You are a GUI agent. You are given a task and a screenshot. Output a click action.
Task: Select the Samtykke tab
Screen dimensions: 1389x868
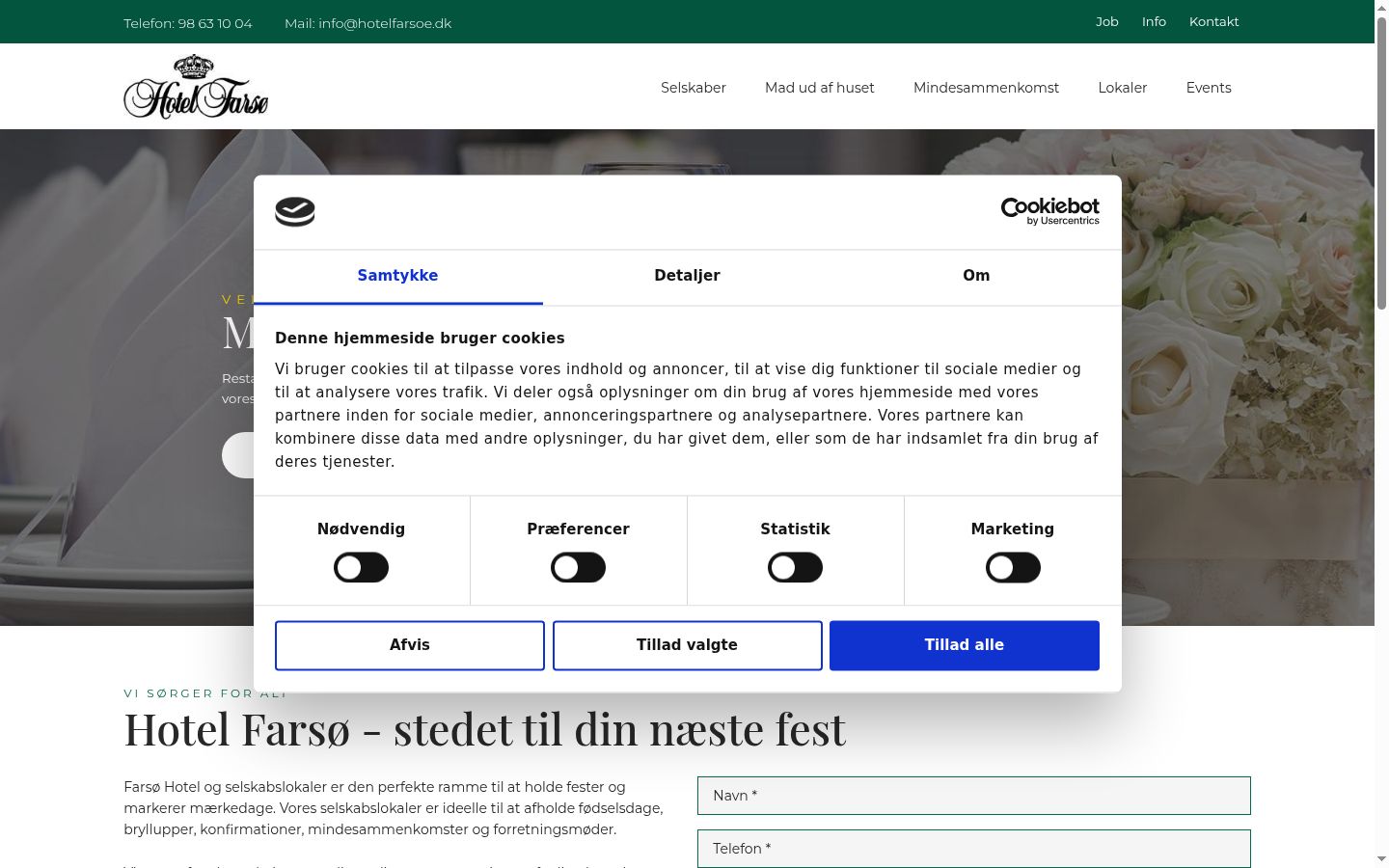point(397,276)
